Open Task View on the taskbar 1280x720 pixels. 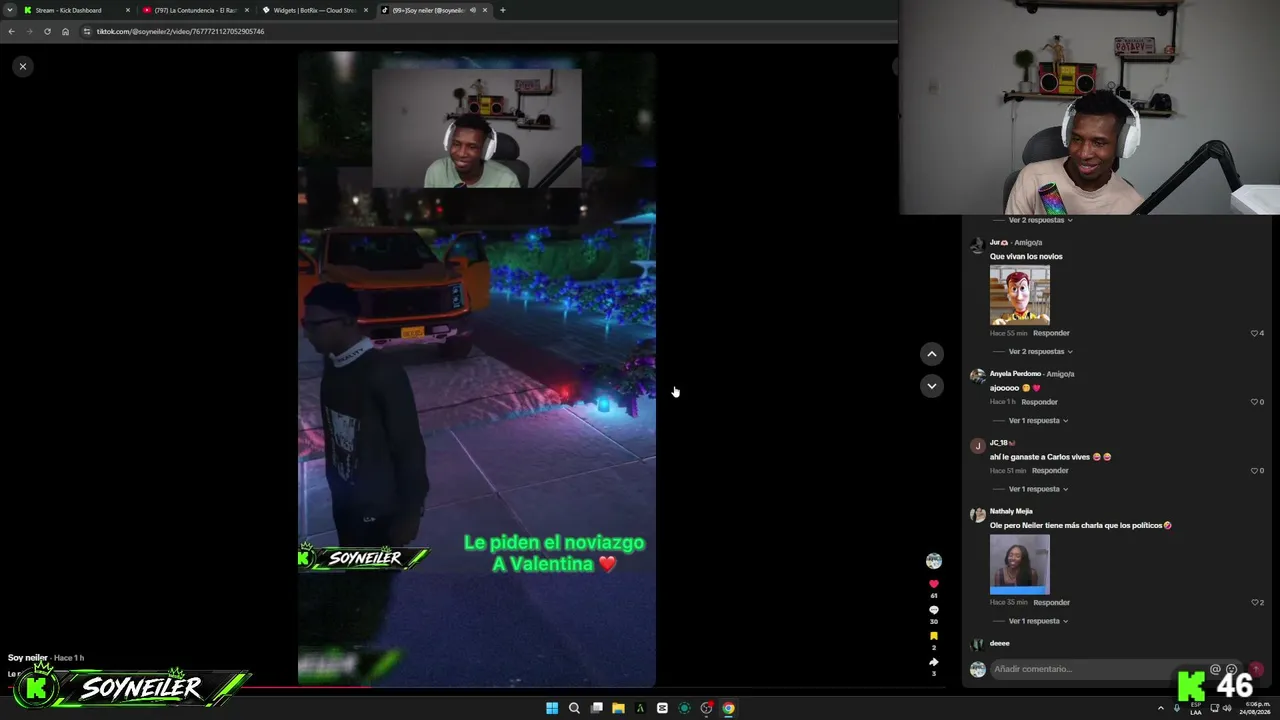[596, 708]
